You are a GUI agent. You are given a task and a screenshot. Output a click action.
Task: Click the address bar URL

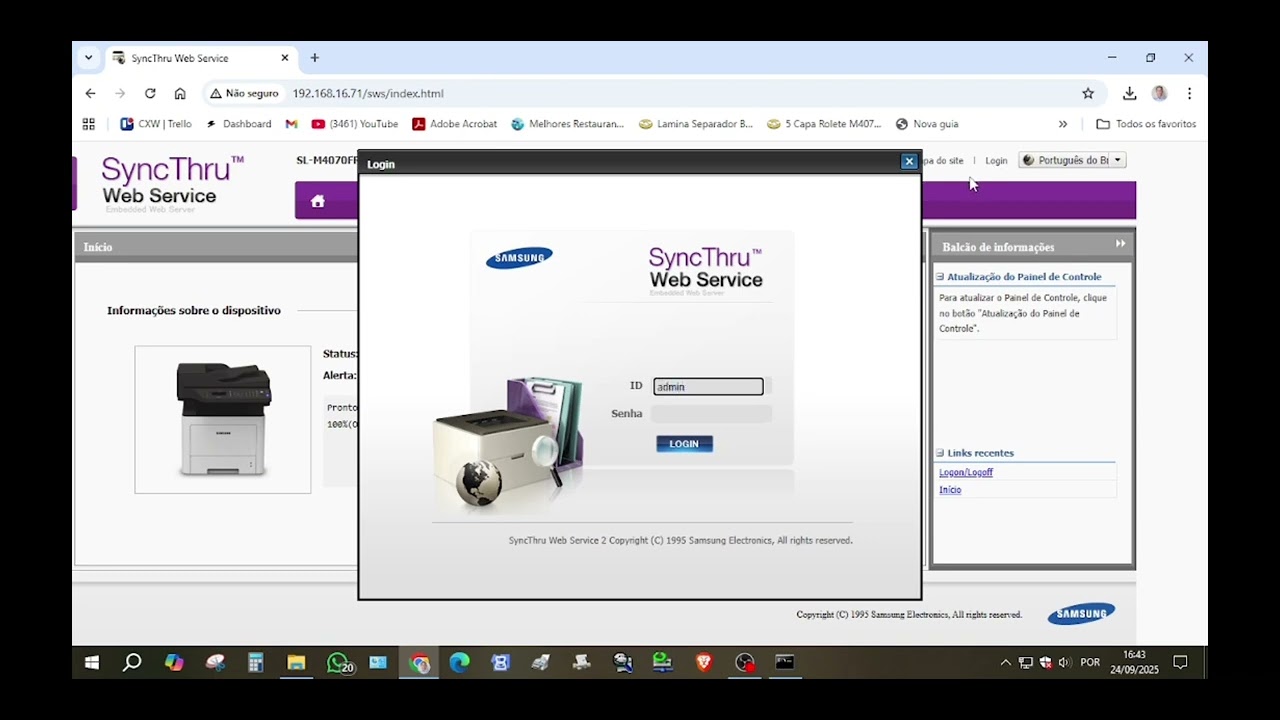[368, 93]
